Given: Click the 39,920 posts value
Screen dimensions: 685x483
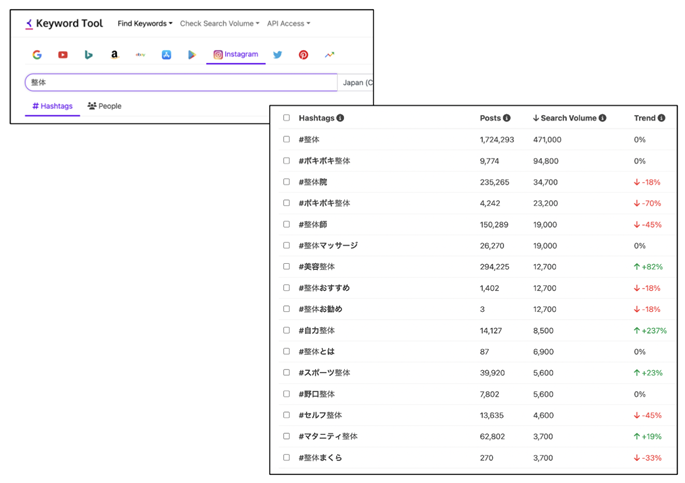Looking at the screenshot, I should (x=492, y=373).
